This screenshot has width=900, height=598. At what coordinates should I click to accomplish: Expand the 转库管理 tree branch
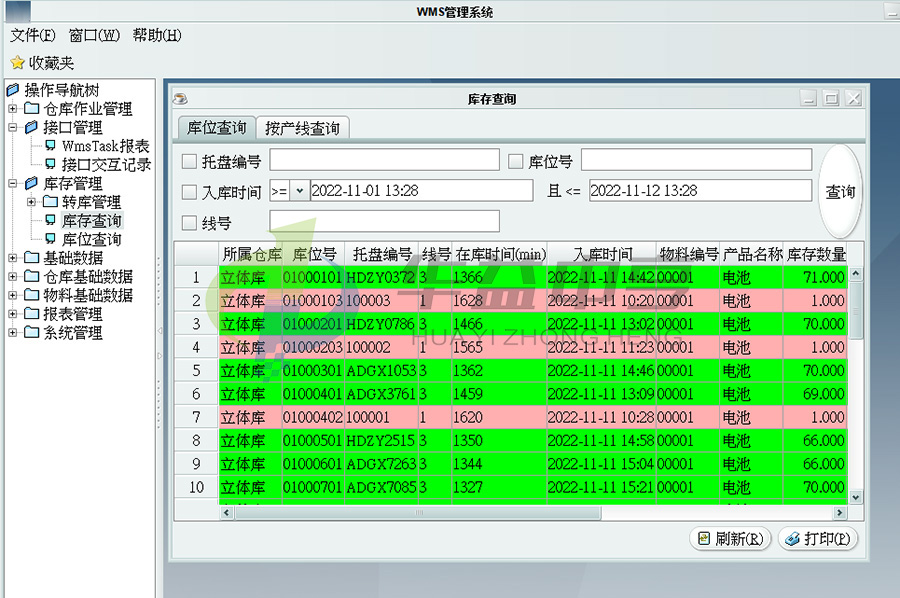pyautogui.click(x=30, y=202)
